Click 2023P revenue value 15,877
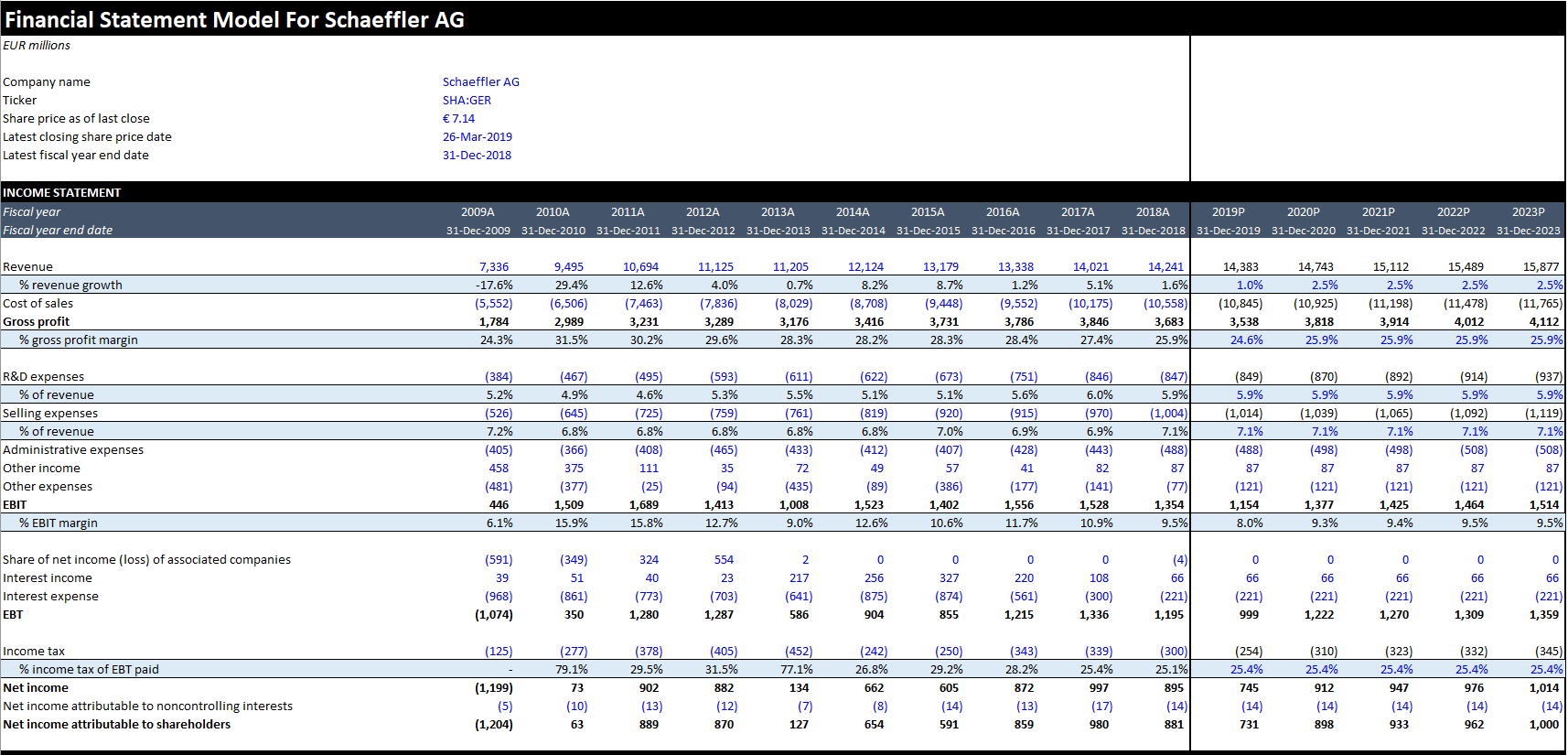1568x755 pixels. click(x=1541, y=267)
